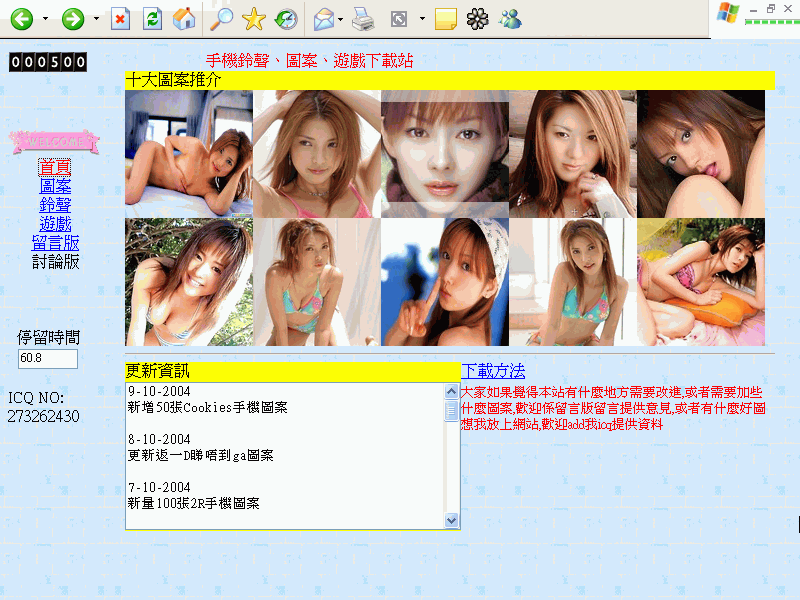The height and width of the screenshot is (600, 800).
Task: Click the 停留時間 input field showing 60.8
Action: click(x=48, y=359)
